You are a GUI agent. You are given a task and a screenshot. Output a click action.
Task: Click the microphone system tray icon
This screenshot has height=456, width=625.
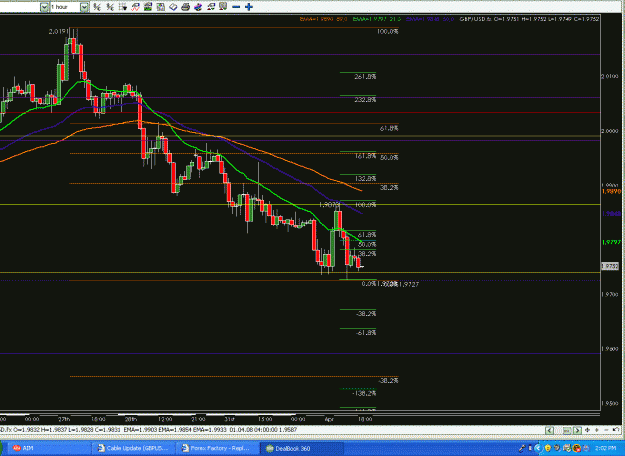coord(522,448)
